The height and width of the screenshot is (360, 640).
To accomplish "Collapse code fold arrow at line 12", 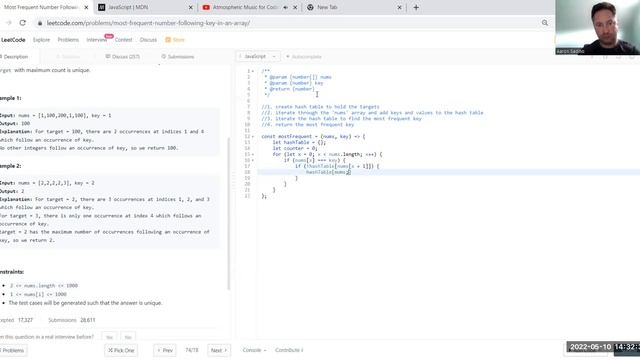I will point(253,136).
